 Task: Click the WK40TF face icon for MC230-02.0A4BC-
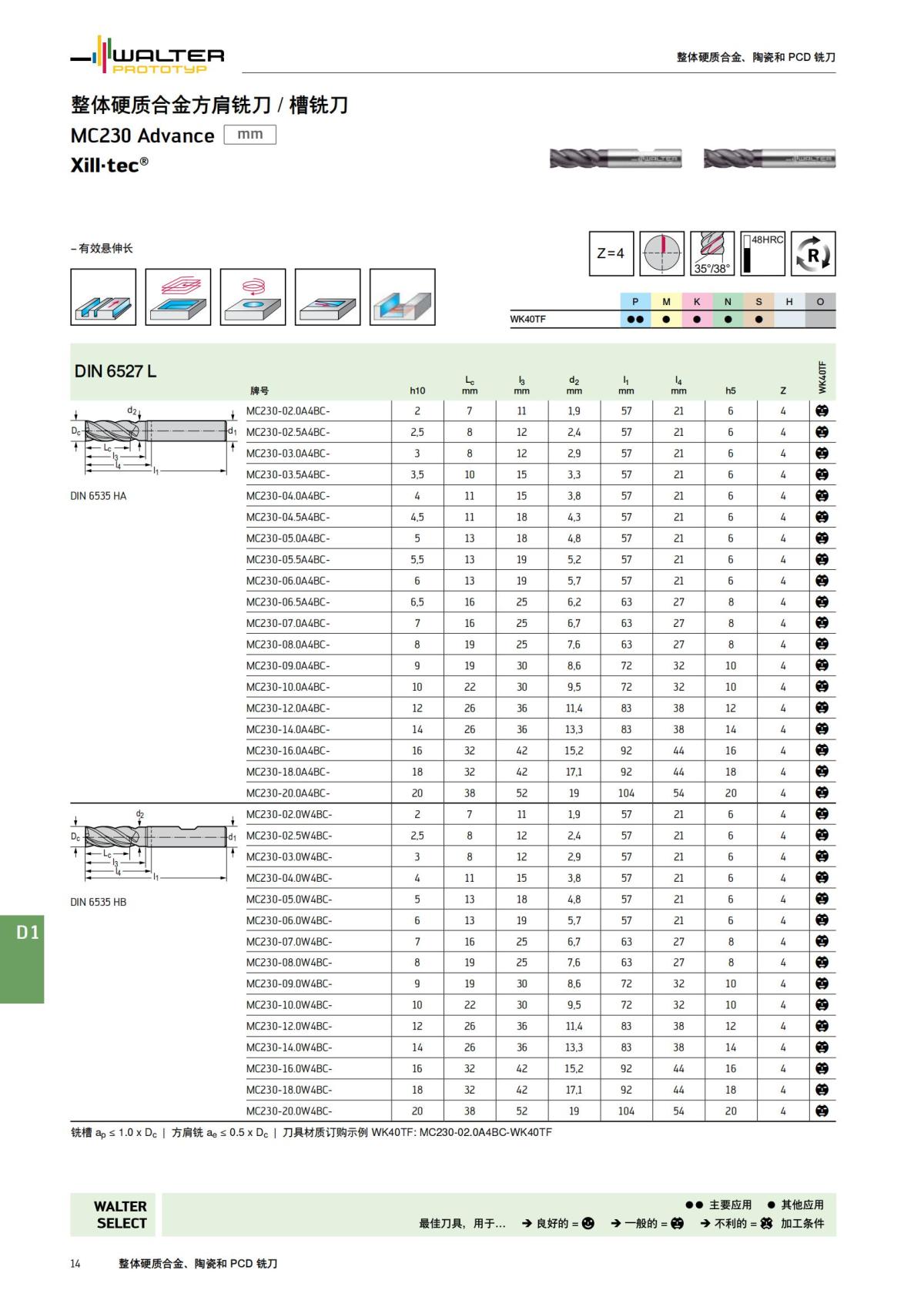(822, 411)
